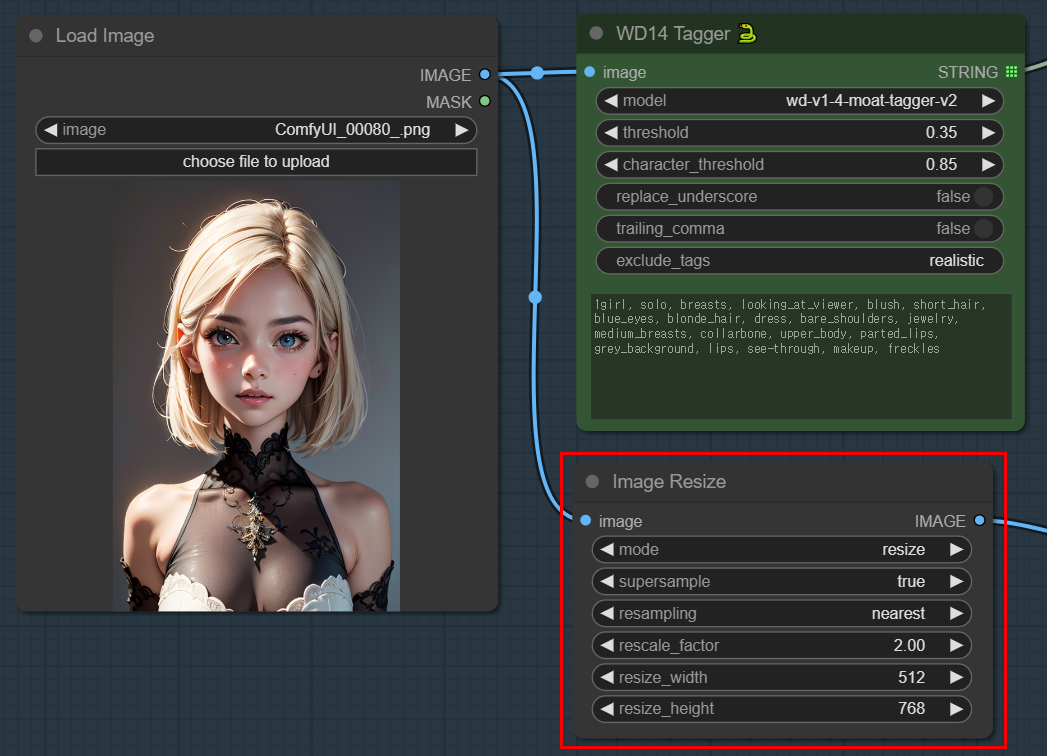The image size is (1047, 756).
Task: Select next model in WD14 Tagger
Action: click(x=988, y=101)
